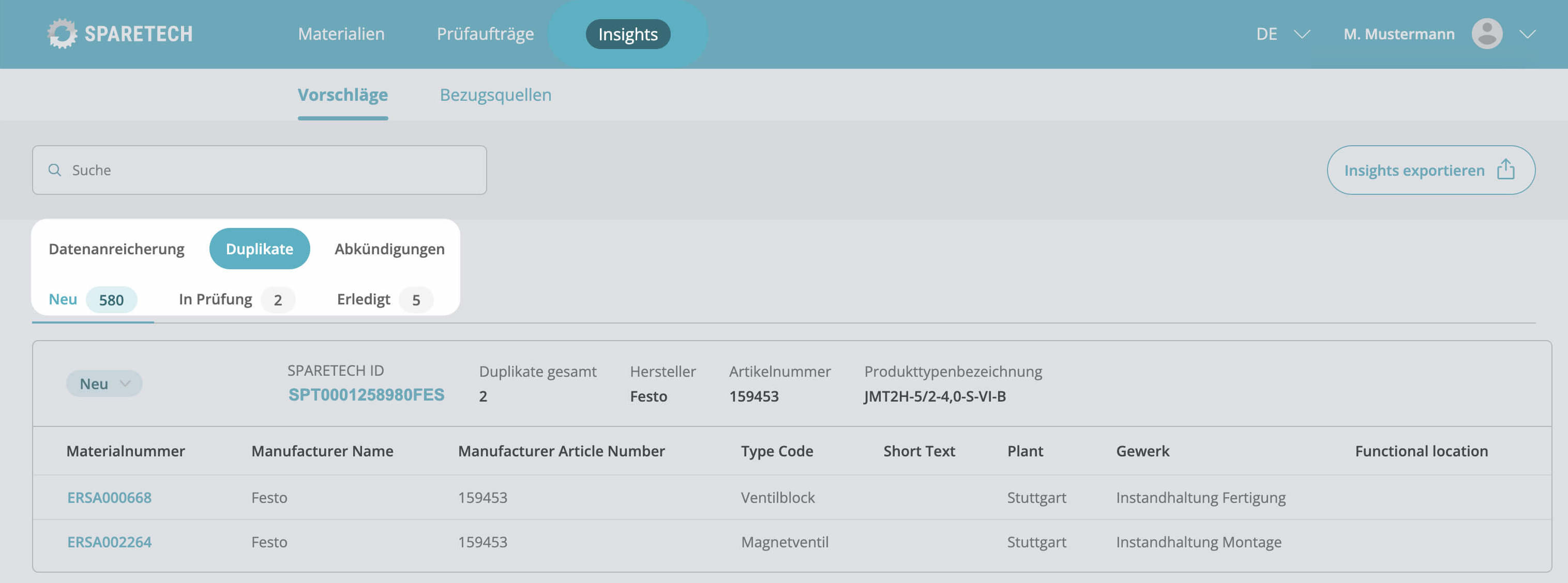Click the user avatar icon
Image resolution: width=1568 pixels, height=583 pixels.
1487,34
